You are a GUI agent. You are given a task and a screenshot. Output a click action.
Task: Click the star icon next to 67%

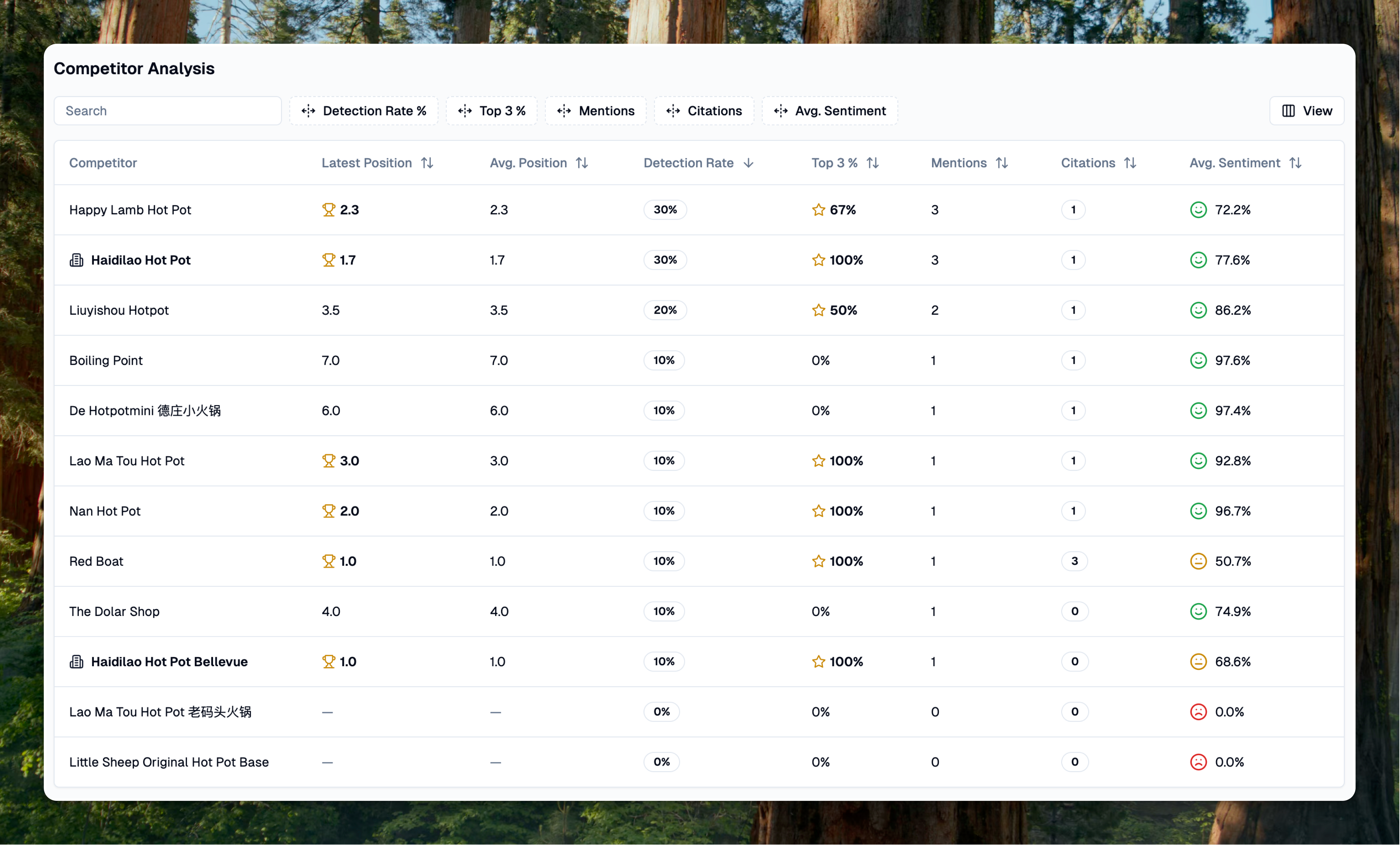click(x=818, y=210)
